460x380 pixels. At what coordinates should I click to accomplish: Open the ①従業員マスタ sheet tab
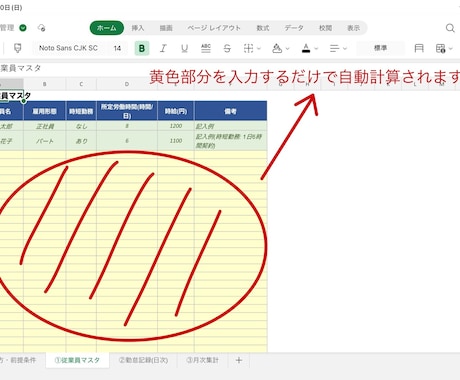click(77, 360)
